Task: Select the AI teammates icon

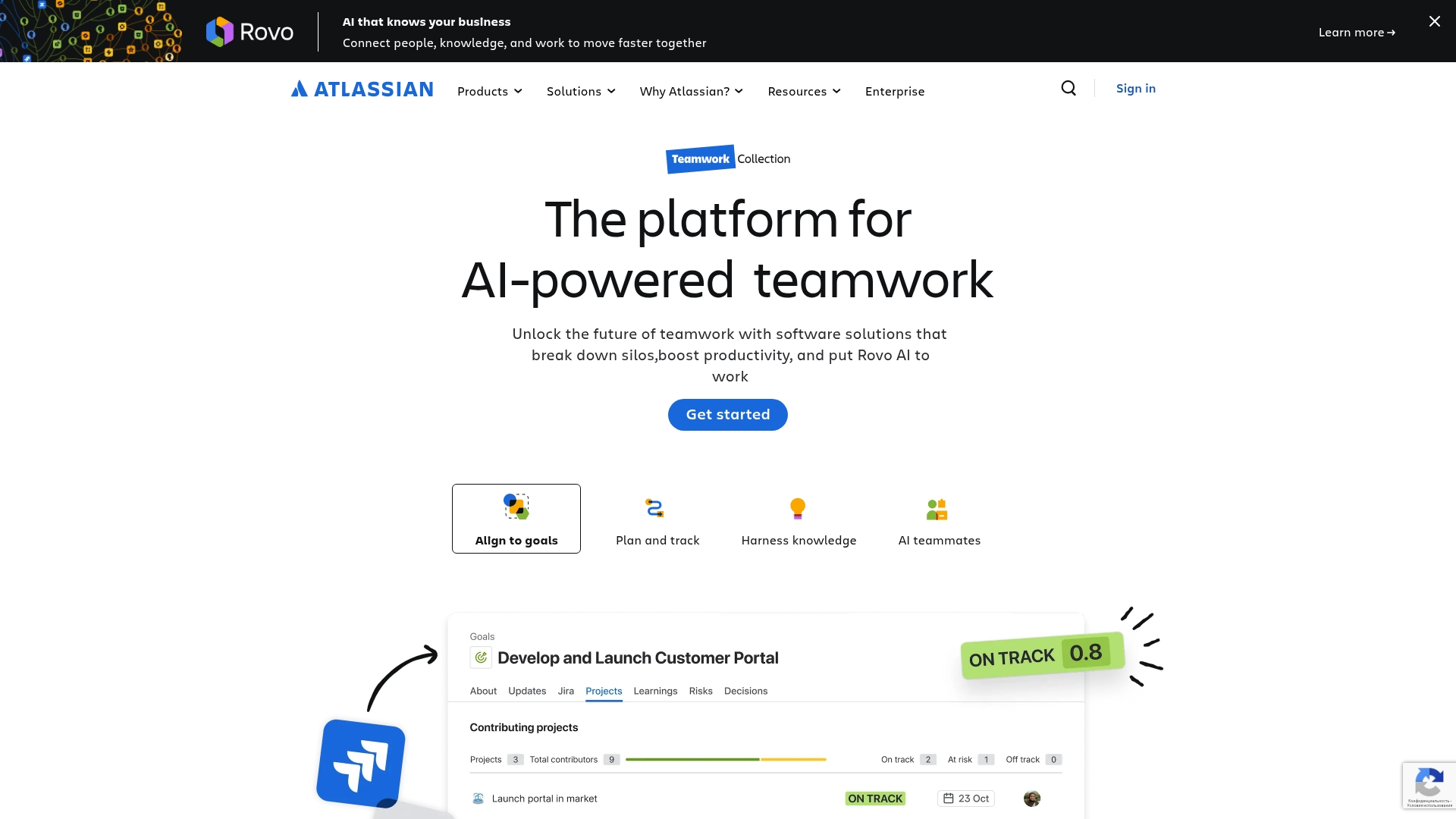Action: click(938, 508)
